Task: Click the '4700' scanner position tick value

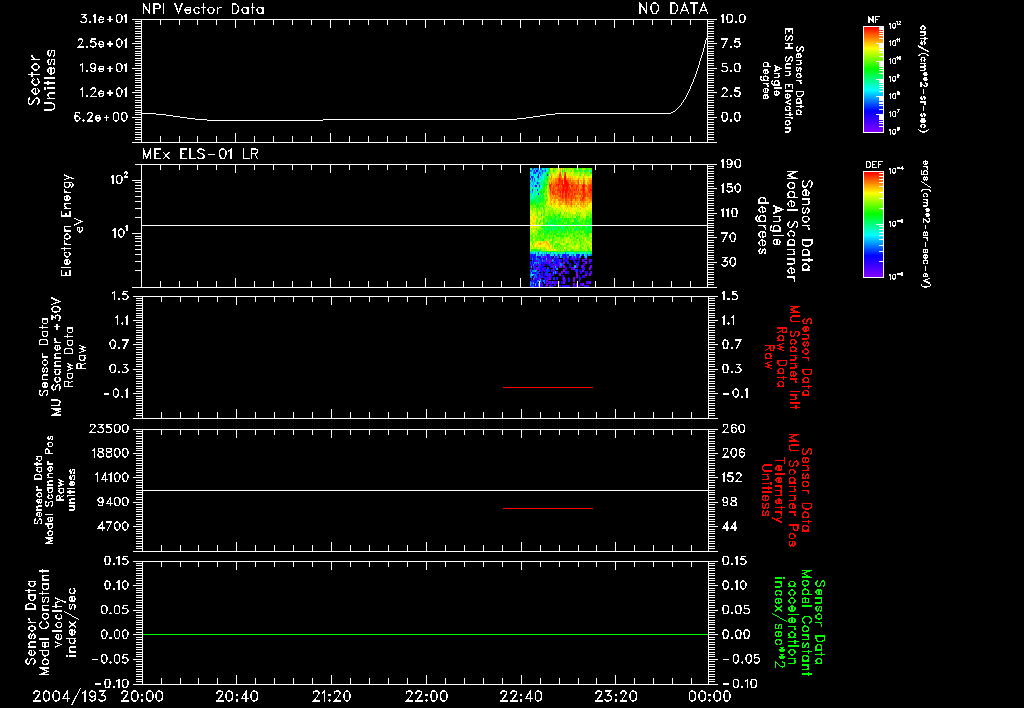Action: 112,526
